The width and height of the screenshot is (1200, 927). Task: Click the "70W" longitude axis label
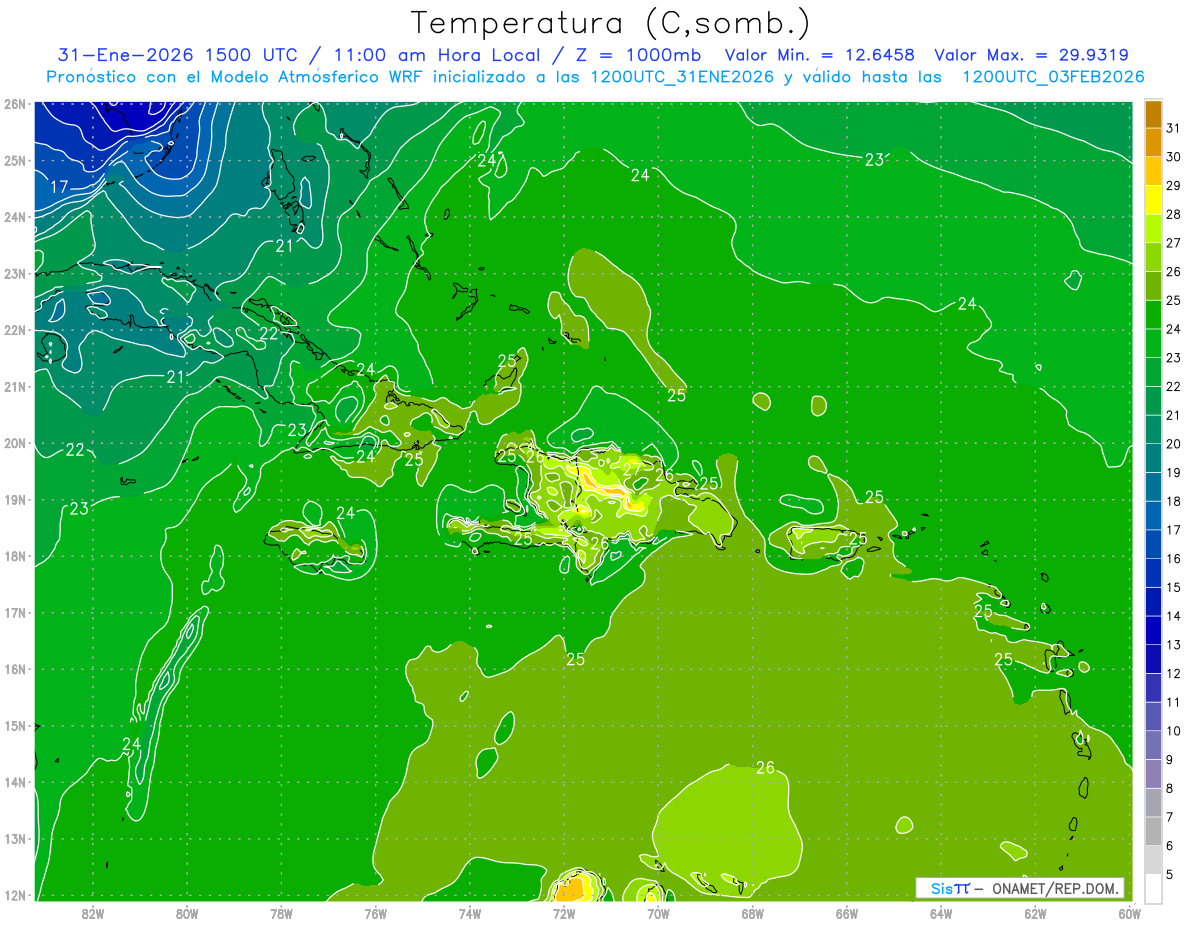tap(658, 913)
